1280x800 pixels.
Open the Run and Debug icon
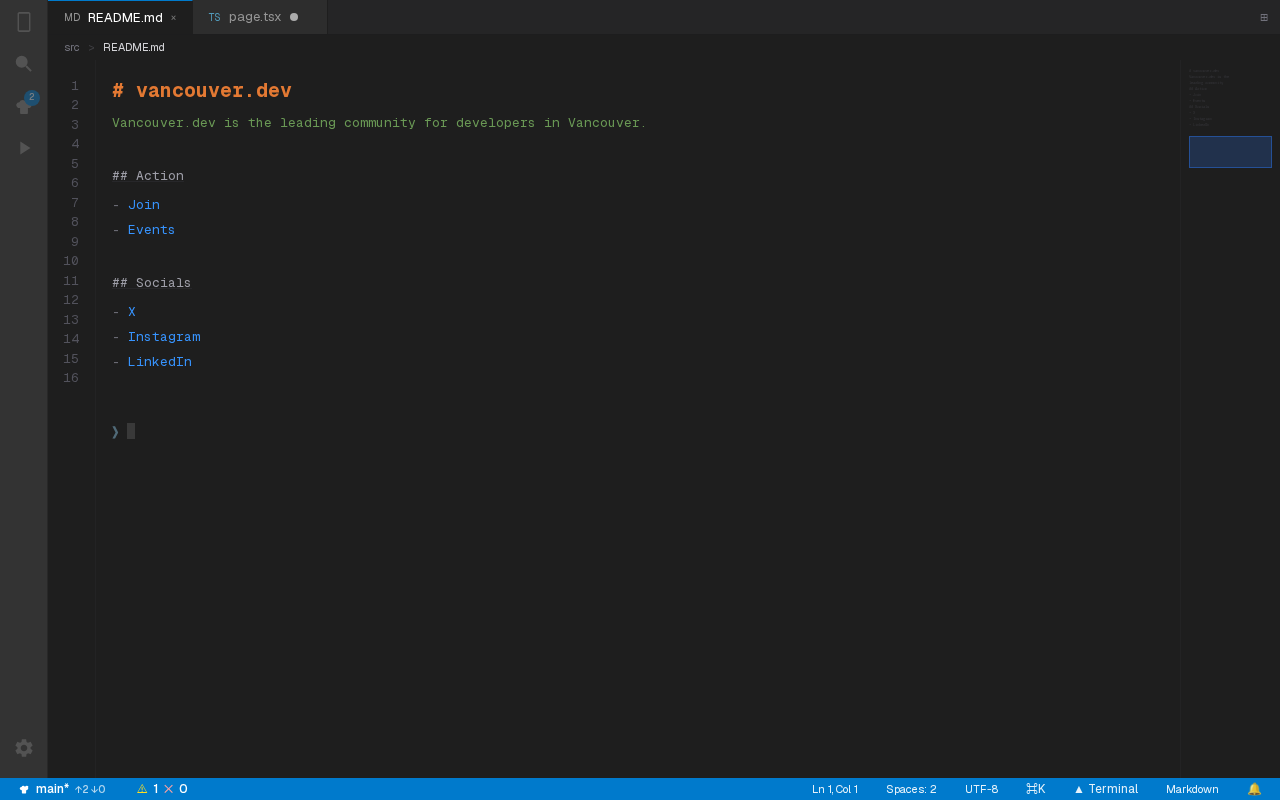tap(24, 148)
